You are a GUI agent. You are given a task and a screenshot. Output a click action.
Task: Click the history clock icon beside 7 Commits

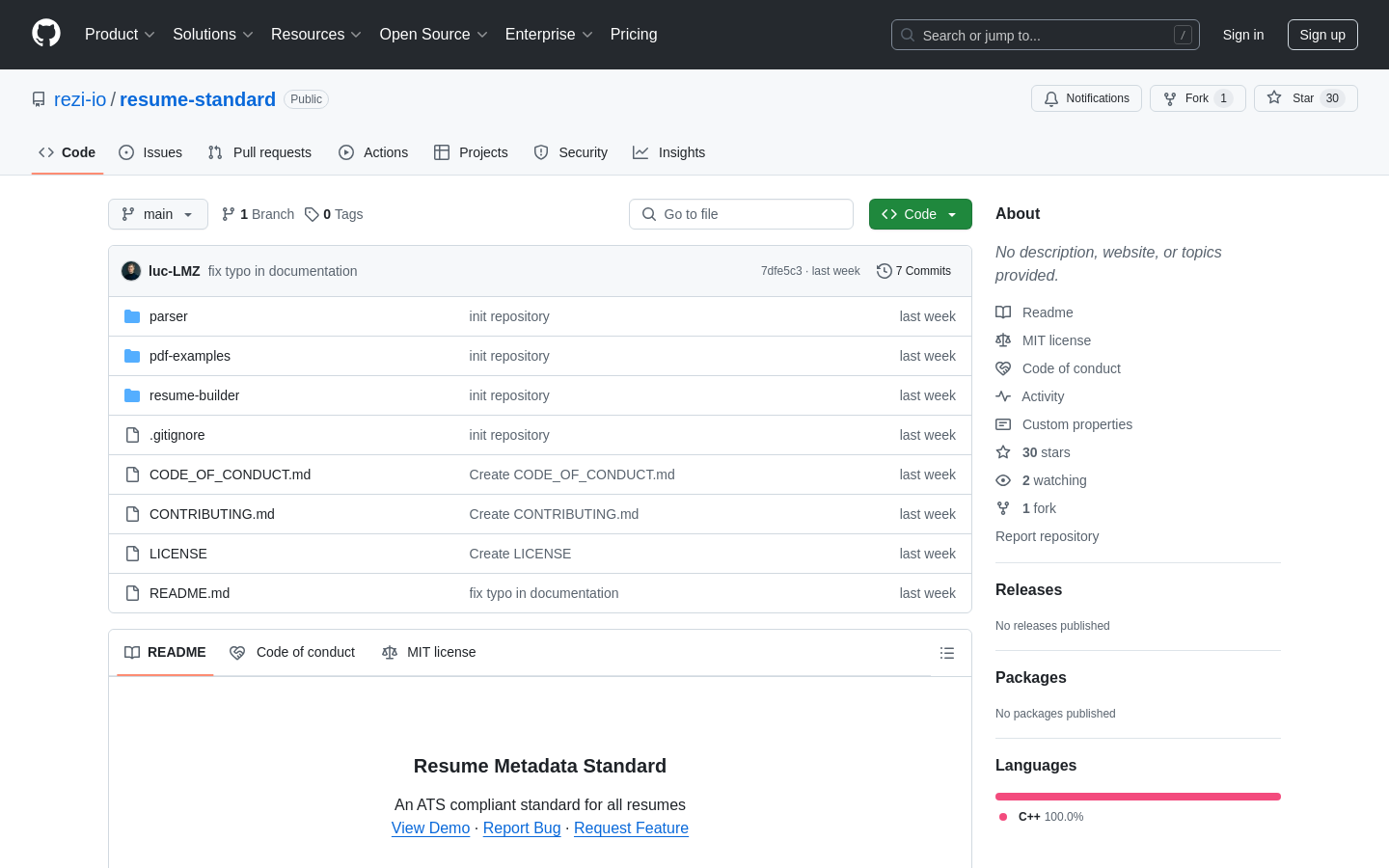coord(884,271)
